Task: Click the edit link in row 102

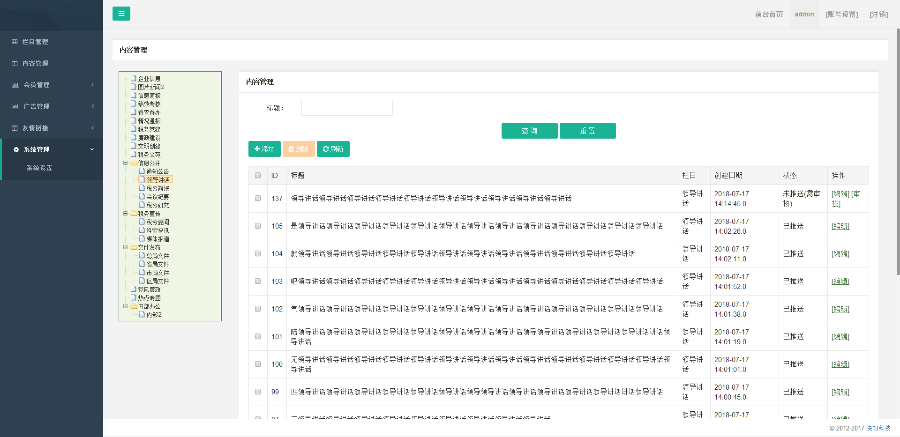Action: point(840,309)
